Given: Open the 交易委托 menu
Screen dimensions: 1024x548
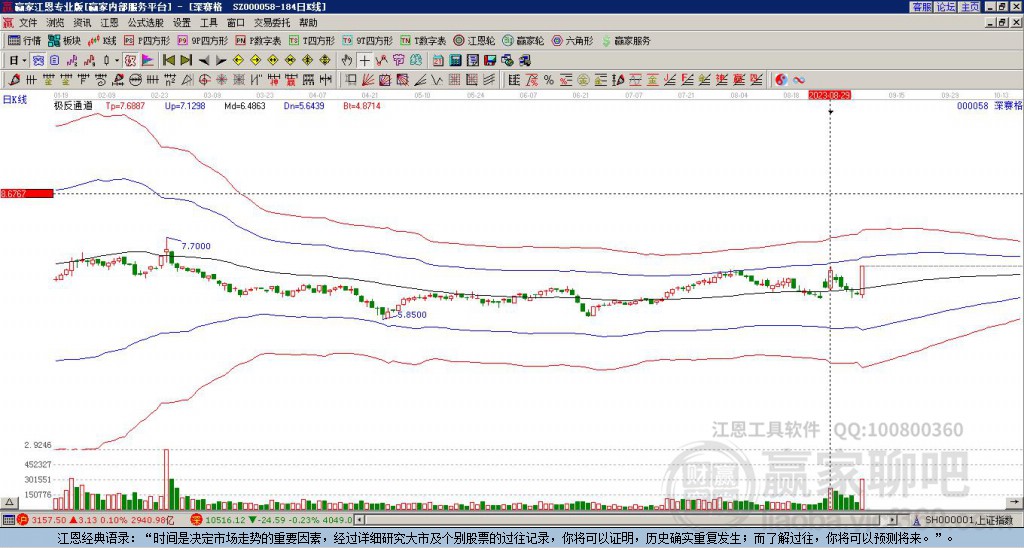Looking at the screenshot, I should pos(273,22).
